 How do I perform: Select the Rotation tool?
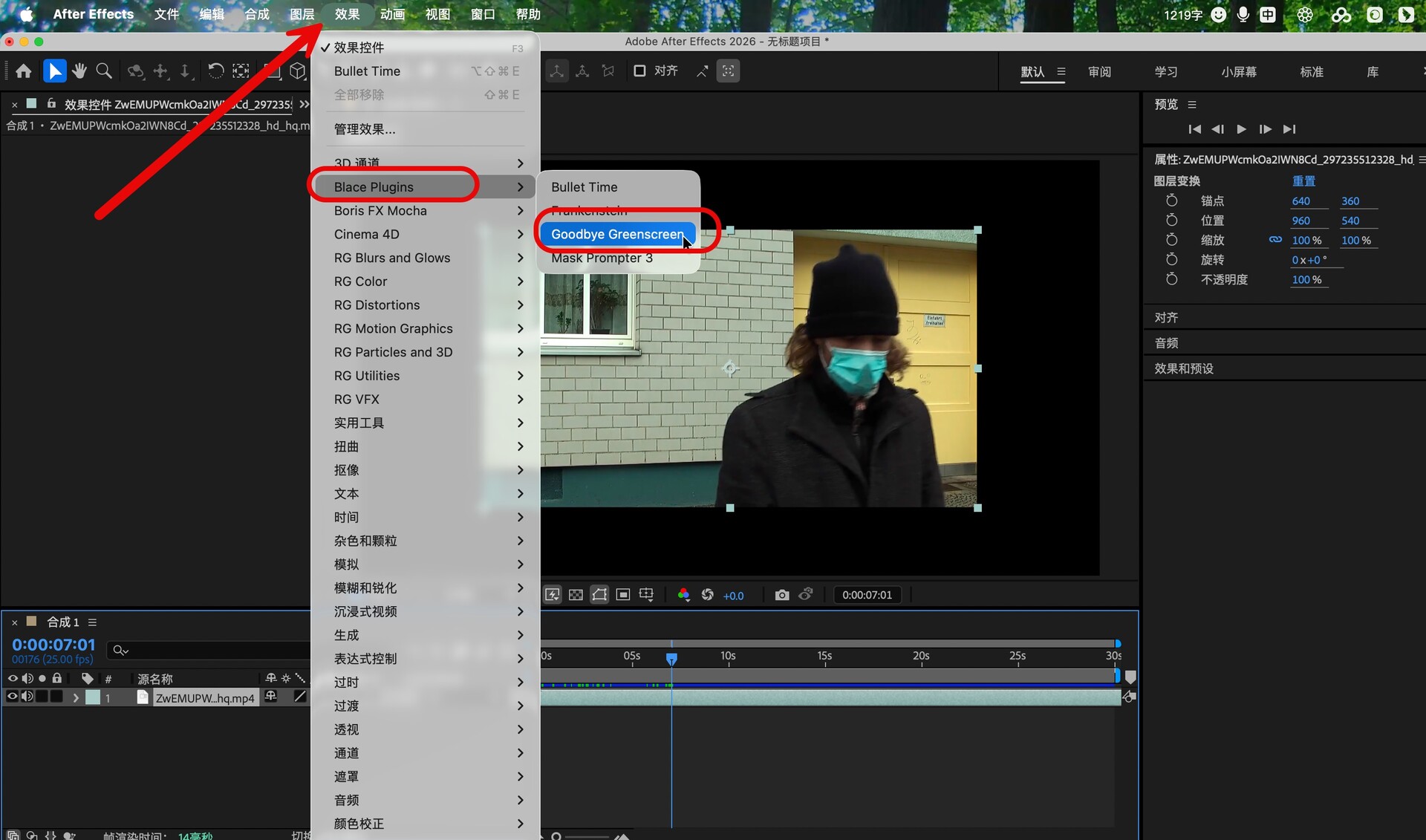coord(215,71)
